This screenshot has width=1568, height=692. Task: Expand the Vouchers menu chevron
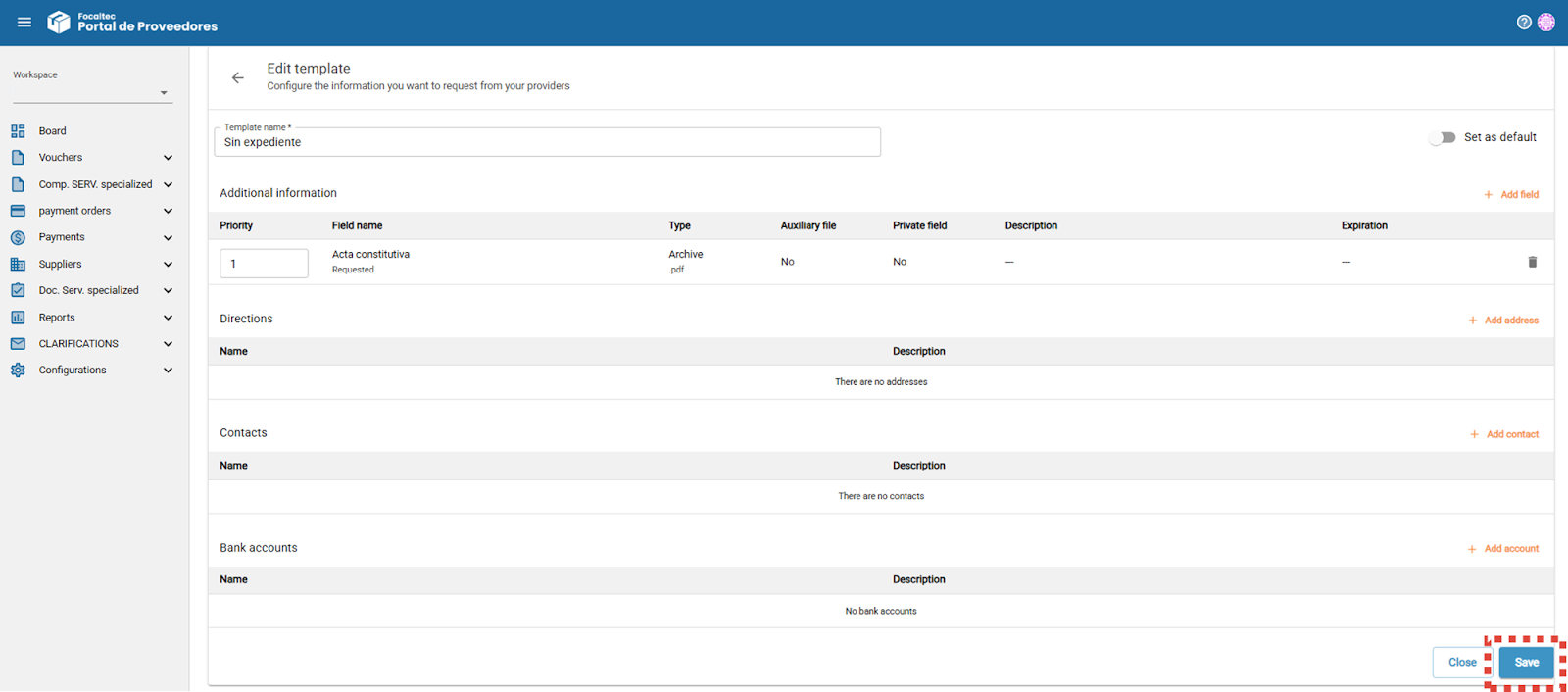168,158
